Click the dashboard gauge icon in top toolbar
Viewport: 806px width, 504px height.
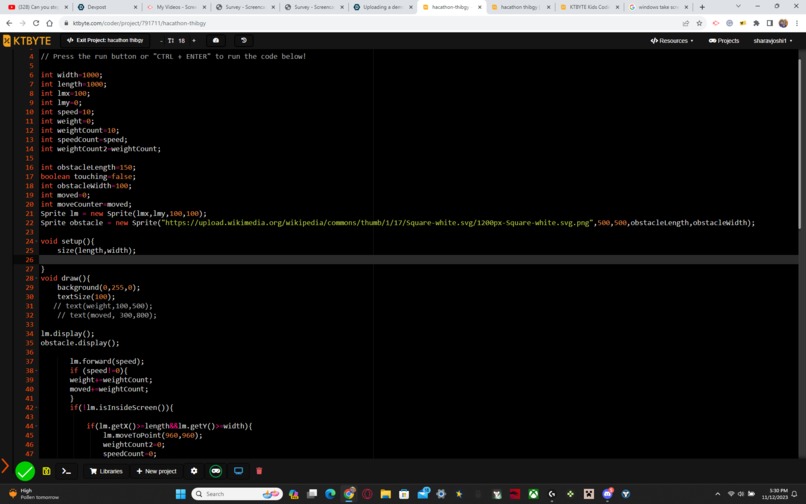pyautogui.click(x=216, y=41)
